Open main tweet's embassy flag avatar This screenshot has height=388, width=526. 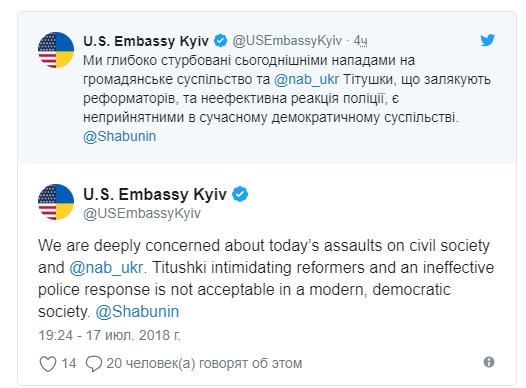coord(56,202)
